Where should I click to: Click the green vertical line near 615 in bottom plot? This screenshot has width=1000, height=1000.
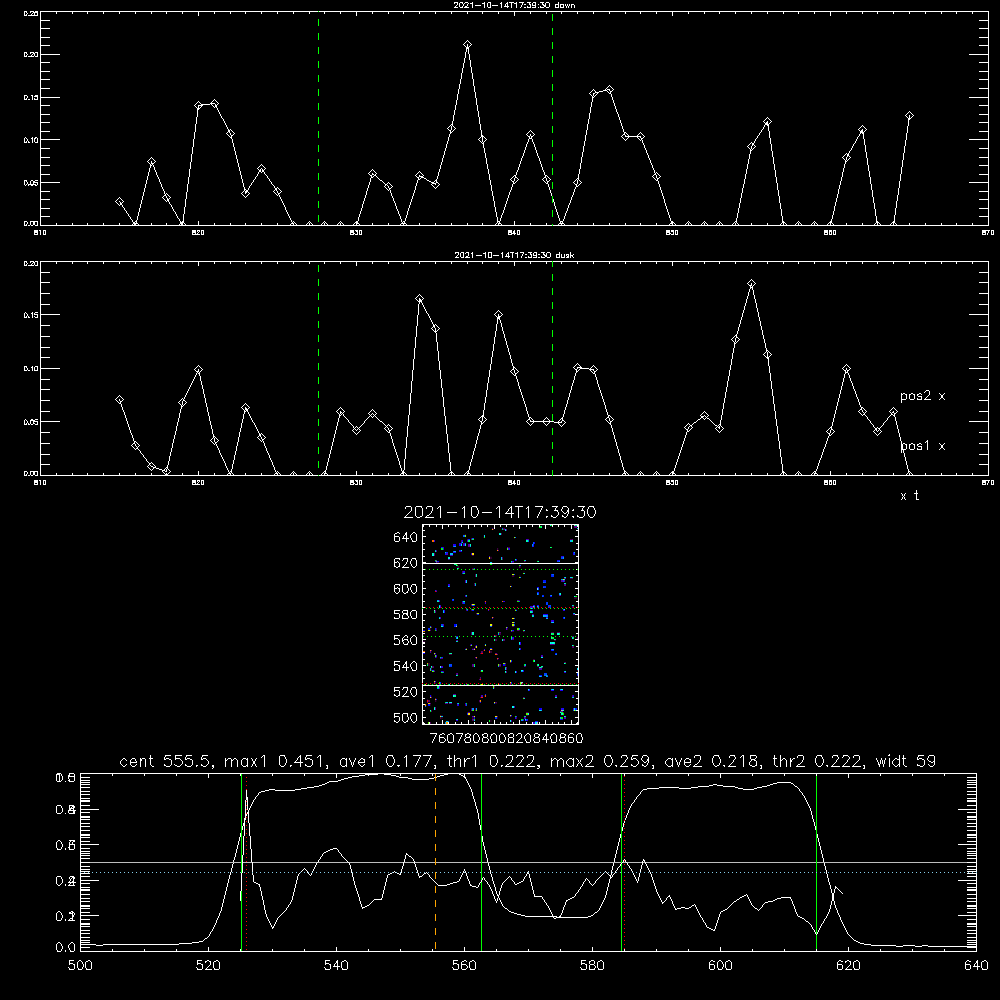(x=816, y=861)
